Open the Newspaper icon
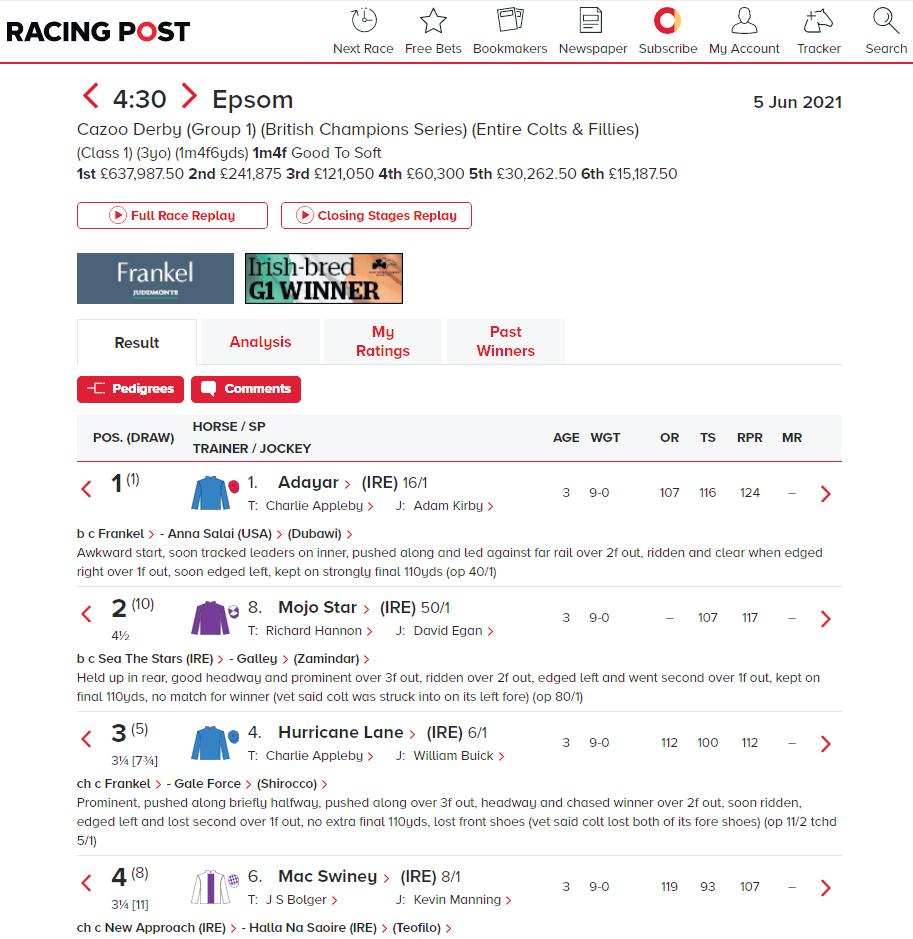The image size is (913, 939). (592, 20)
